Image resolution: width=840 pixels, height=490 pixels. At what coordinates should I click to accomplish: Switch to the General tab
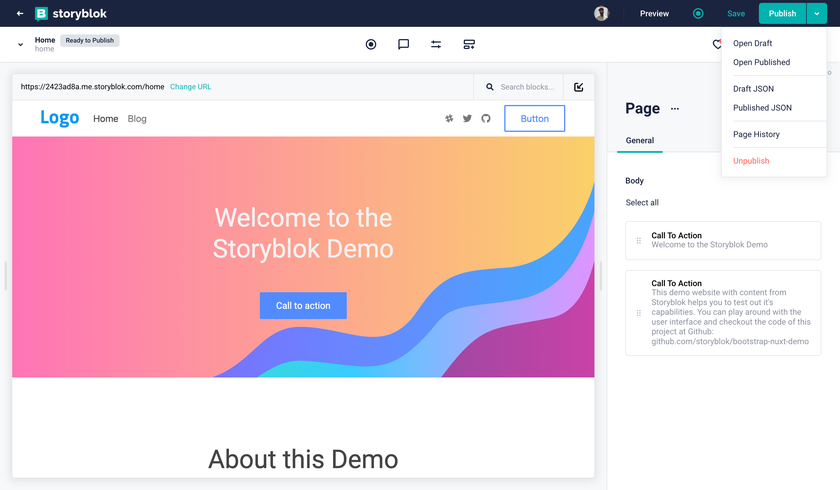[640, 140]
